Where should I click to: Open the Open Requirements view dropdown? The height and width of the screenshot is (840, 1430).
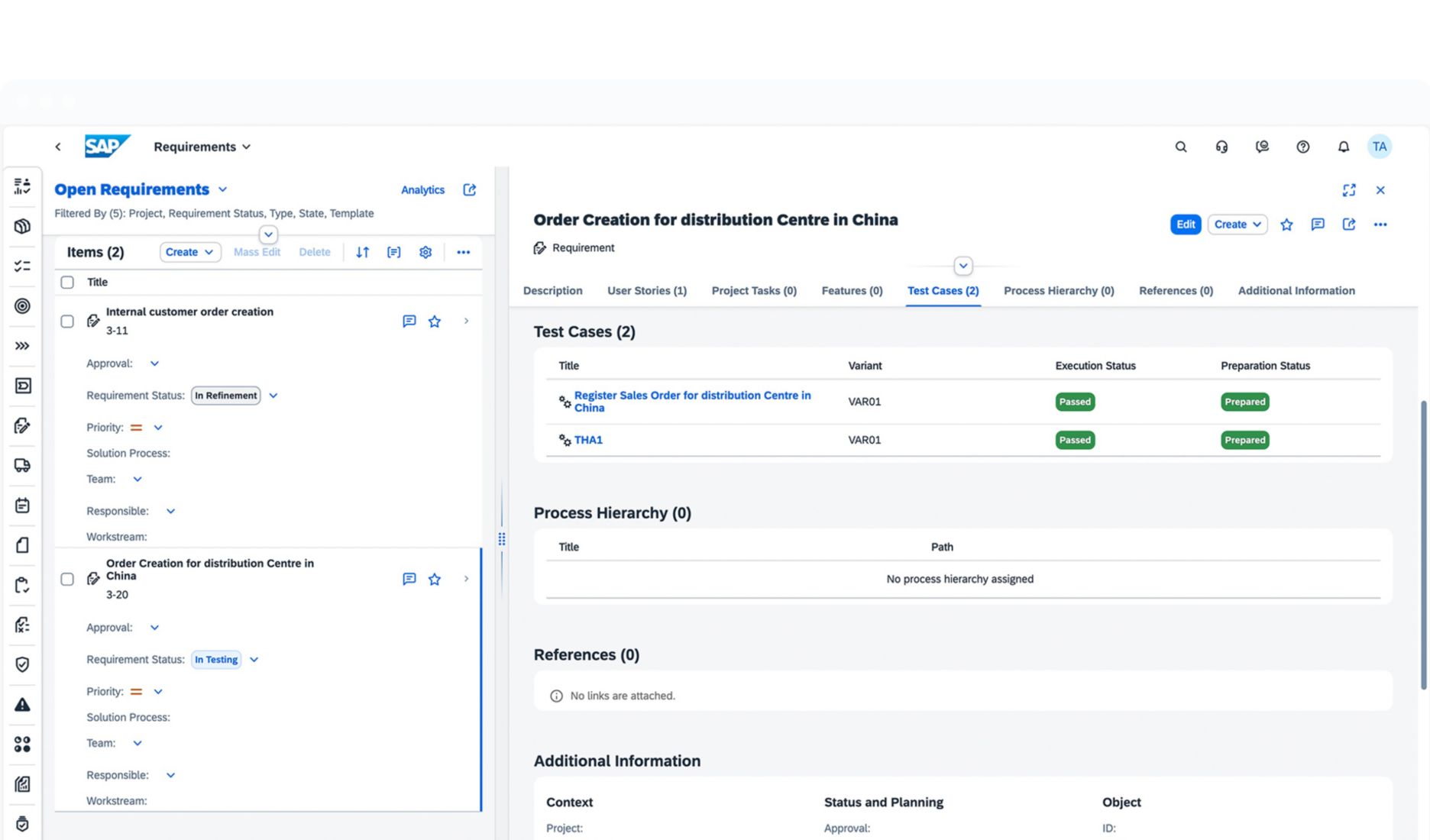pos(223,189)
